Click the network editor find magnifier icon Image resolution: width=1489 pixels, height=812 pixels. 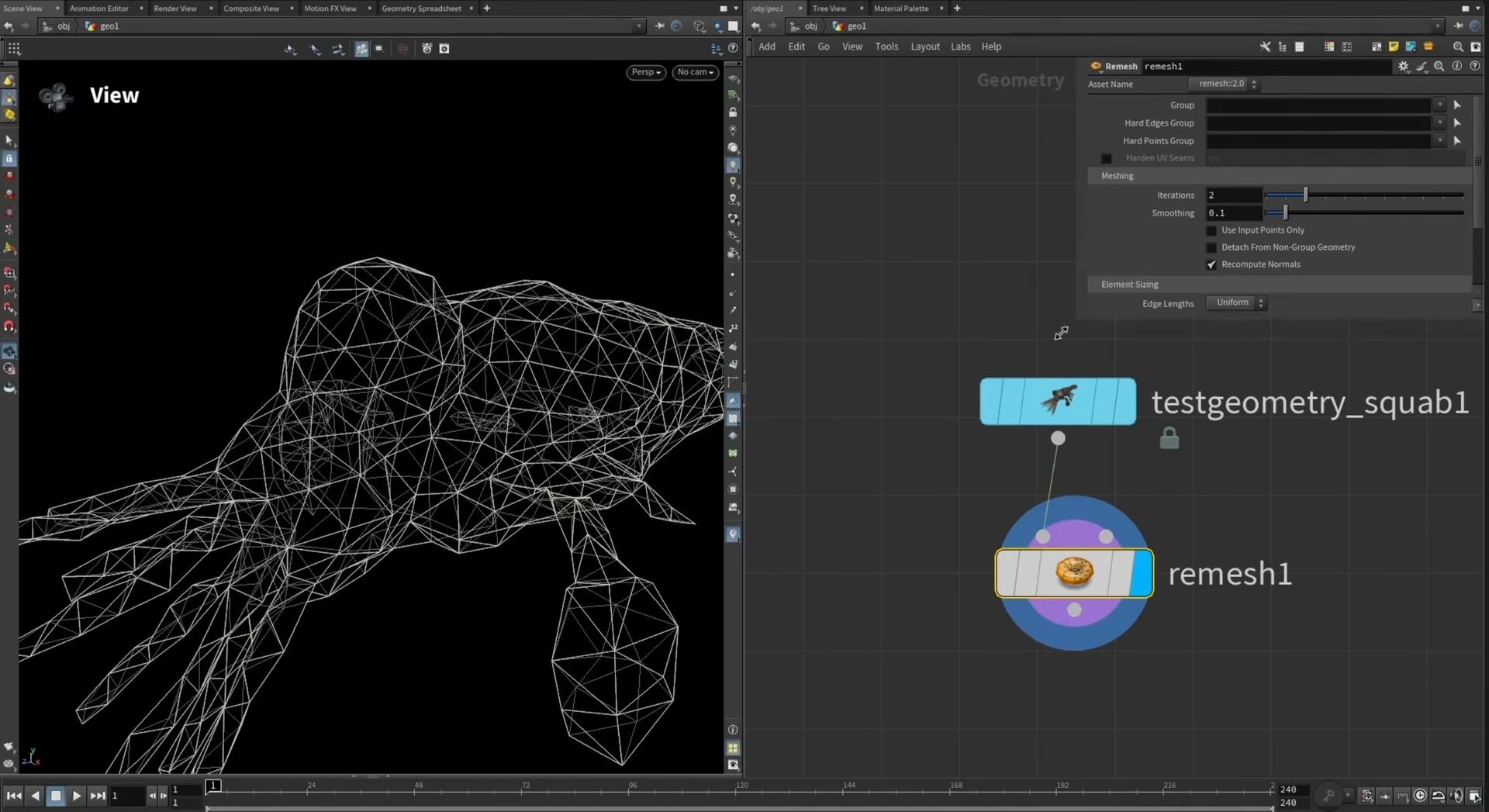point(1457,47)
